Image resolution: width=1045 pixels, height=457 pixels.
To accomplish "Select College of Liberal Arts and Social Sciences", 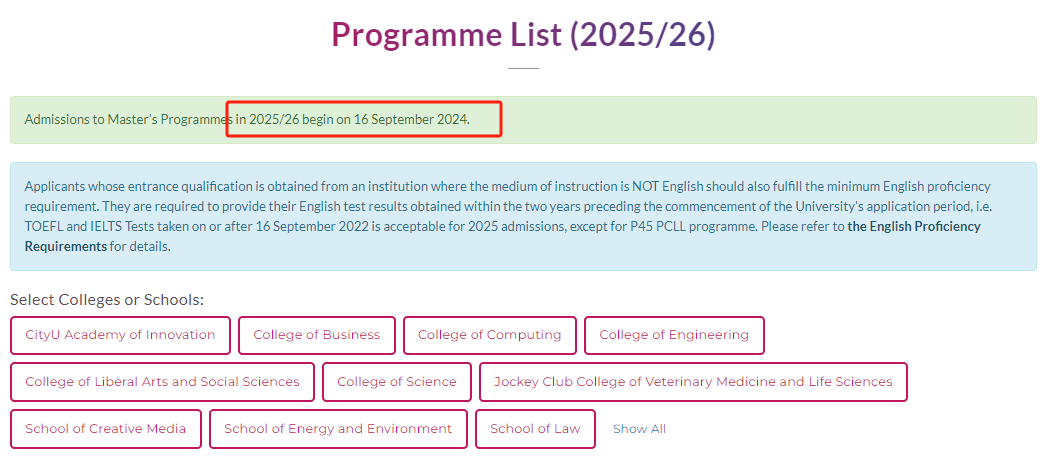I will (x=162, y=382).
